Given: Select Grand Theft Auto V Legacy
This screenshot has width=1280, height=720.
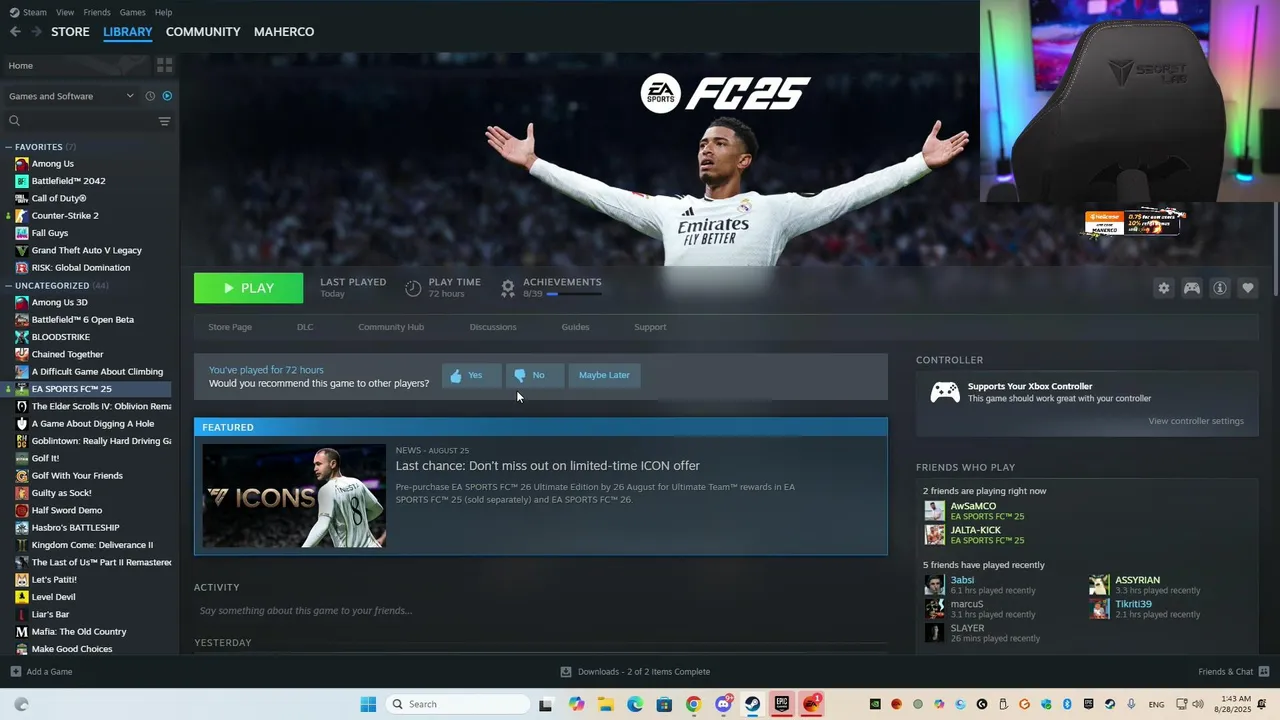Looking at the screenshot, I should pos(88,250).
